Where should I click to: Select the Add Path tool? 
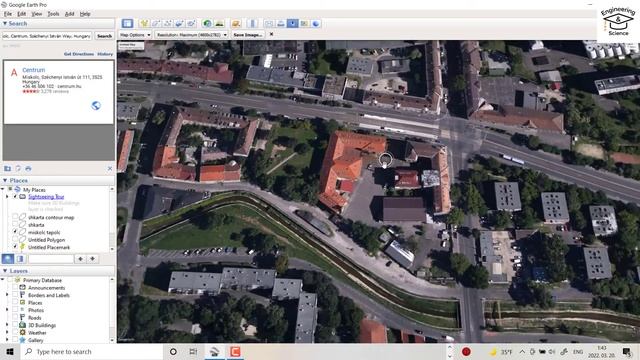pyautogui.click(x=168, y=24)
